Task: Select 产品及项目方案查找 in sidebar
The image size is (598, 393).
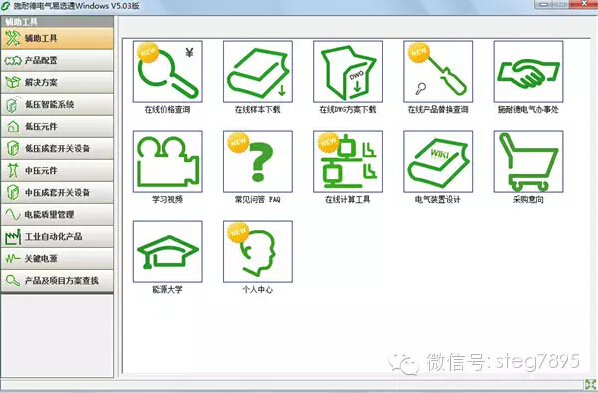Action: (x=57, y=281)
